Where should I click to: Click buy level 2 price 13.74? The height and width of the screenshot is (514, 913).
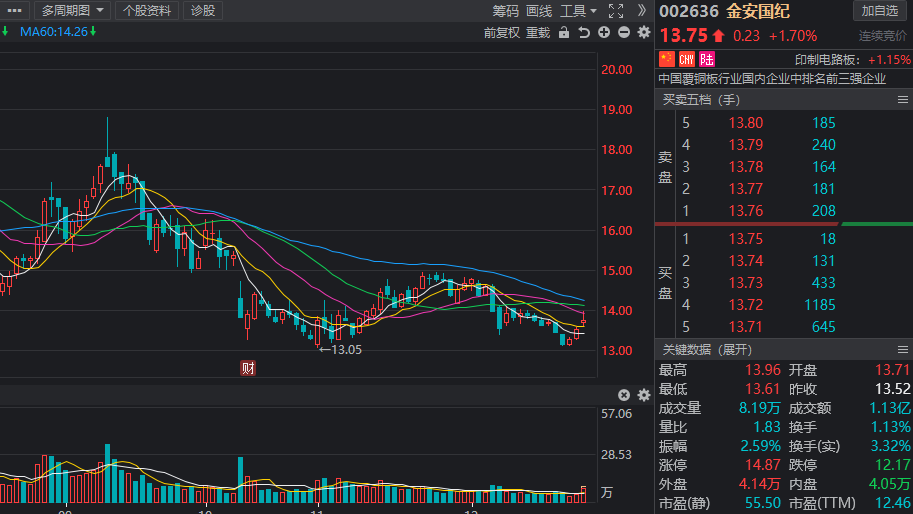(x=746, y=261)
